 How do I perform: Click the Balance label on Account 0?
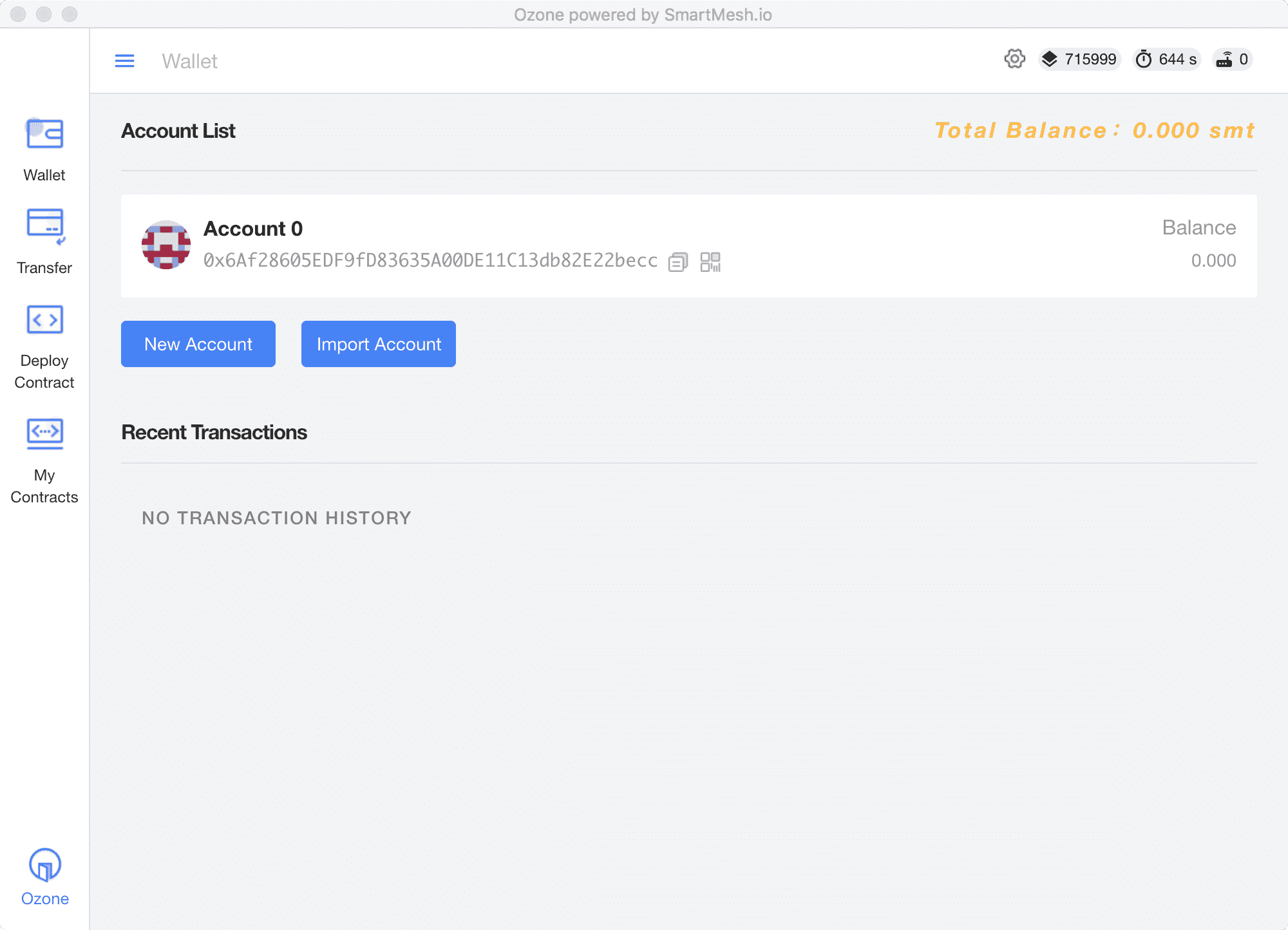click(1198, 227)
